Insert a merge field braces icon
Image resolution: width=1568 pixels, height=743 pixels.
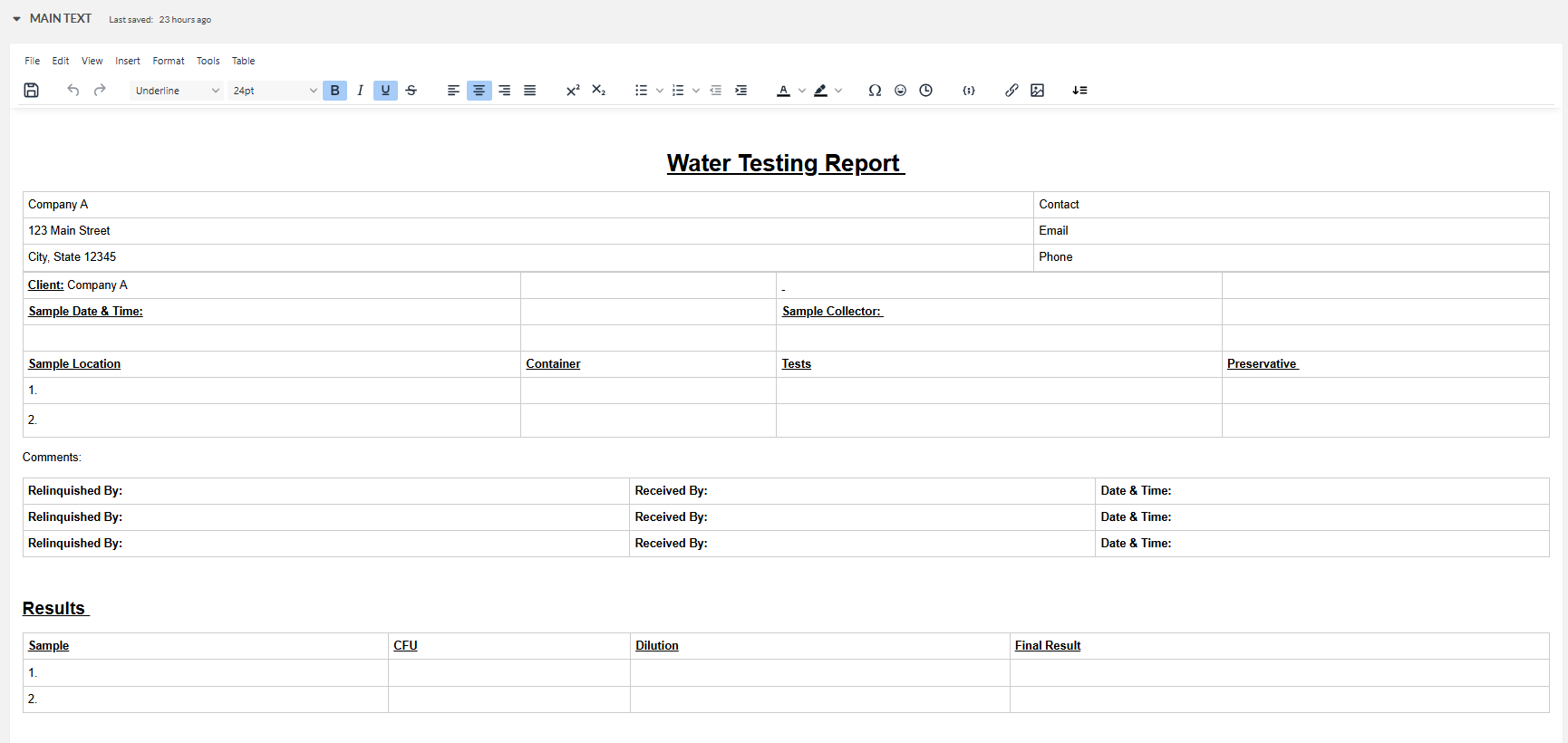click(x=969, y=90)
